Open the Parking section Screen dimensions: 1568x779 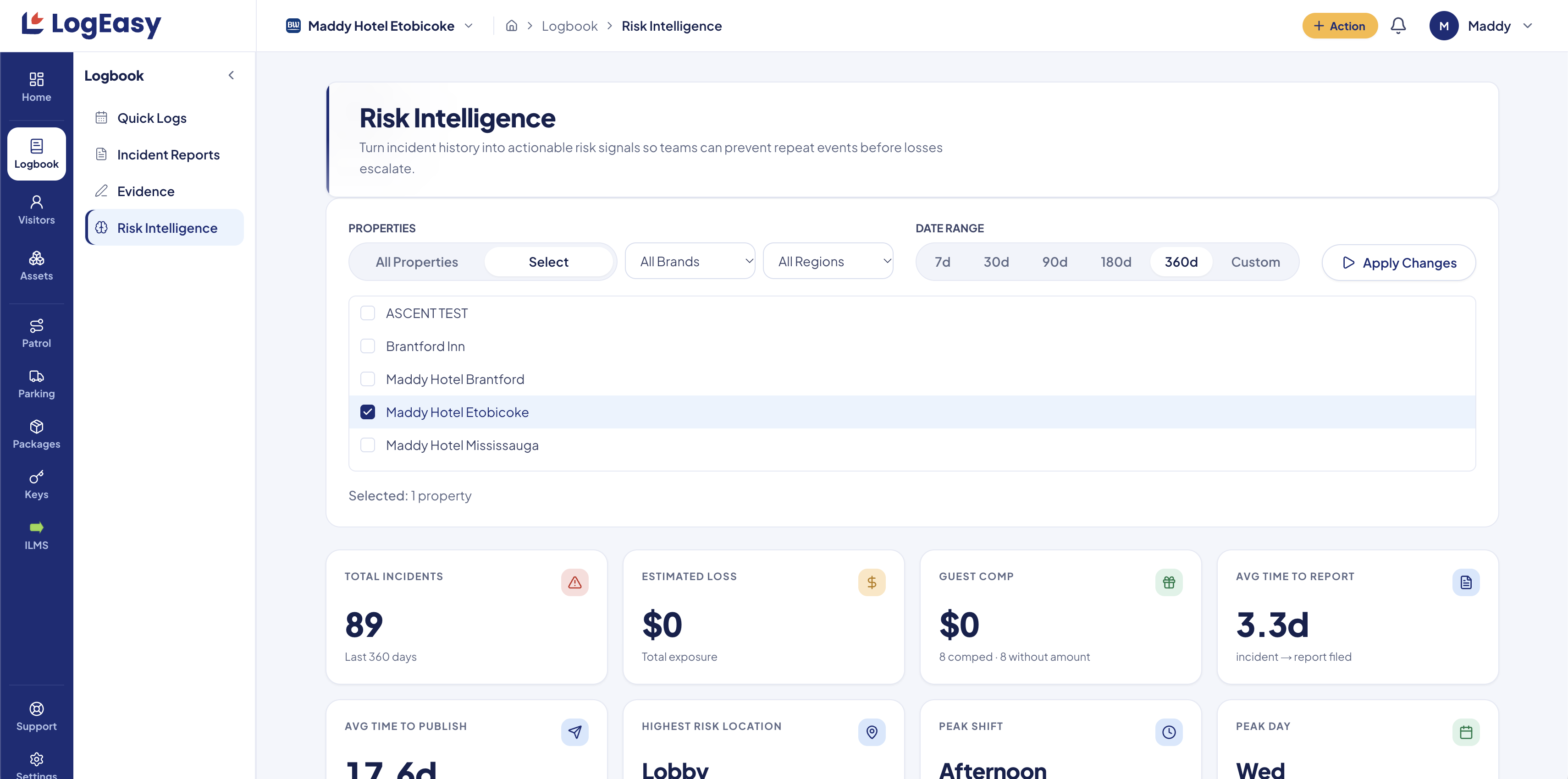tap(37, 384)
